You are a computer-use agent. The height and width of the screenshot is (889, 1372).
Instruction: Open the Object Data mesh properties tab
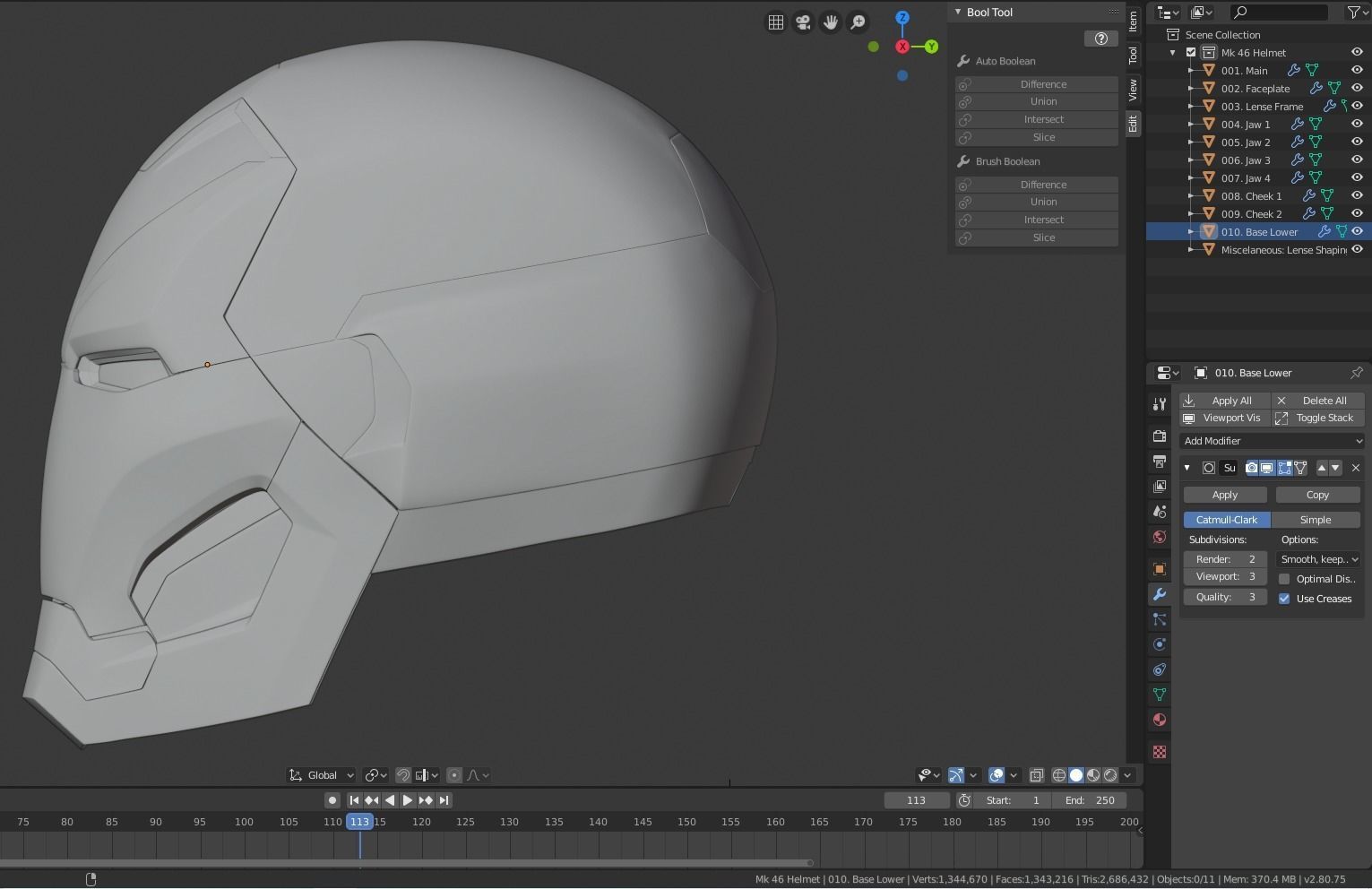[1160, 695]
